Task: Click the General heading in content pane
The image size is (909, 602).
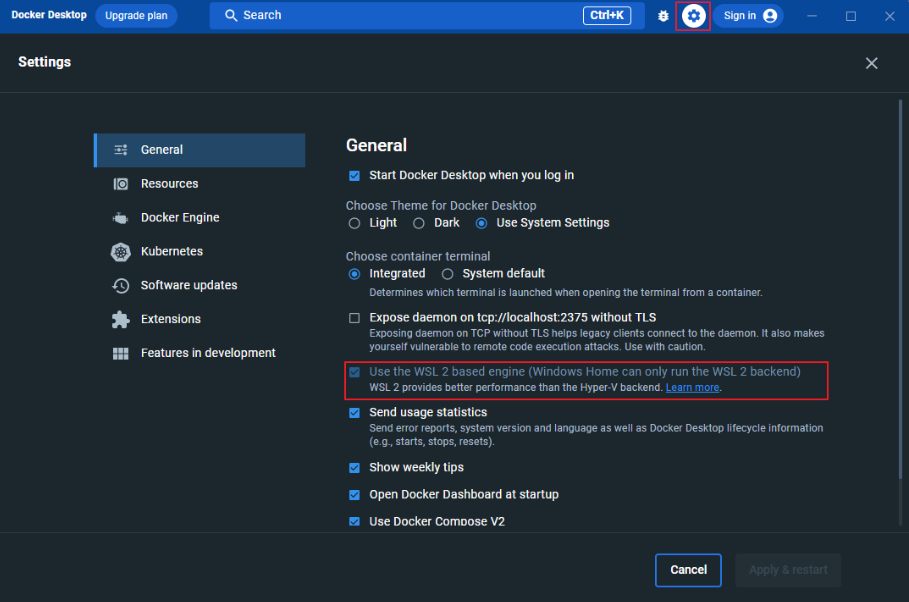Action: (x=376, y=145)
